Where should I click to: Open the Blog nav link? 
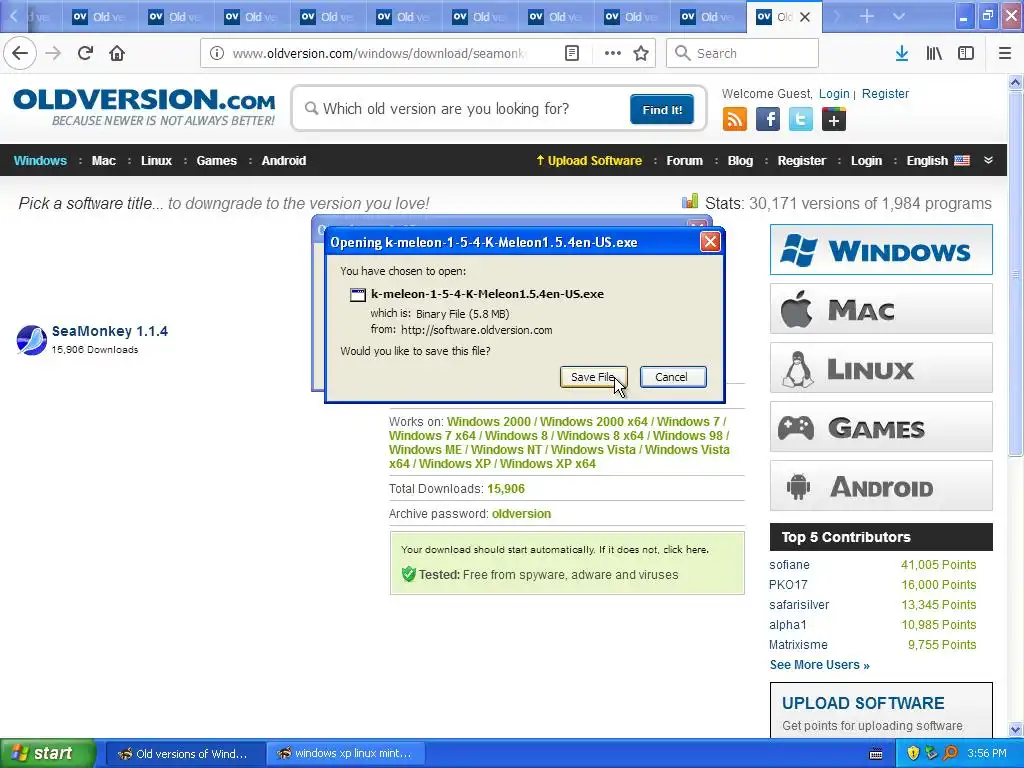740,161
